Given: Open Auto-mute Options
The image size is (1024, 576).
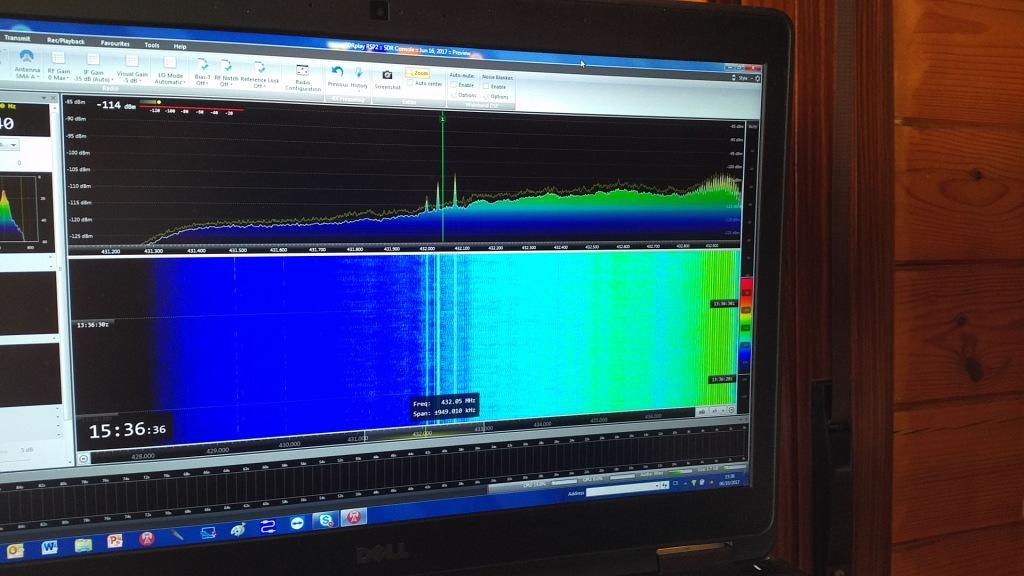Looking at the screenshot, I should (463, 95).
